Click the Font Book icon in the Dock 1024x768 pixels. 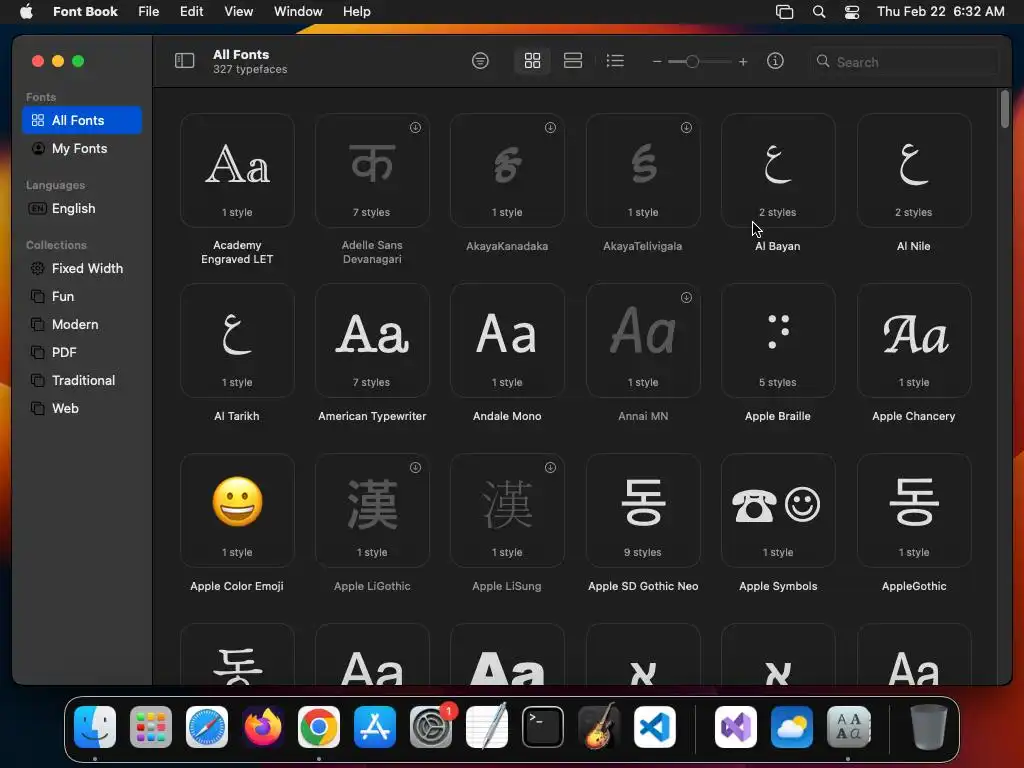click(x=848, y=727)
